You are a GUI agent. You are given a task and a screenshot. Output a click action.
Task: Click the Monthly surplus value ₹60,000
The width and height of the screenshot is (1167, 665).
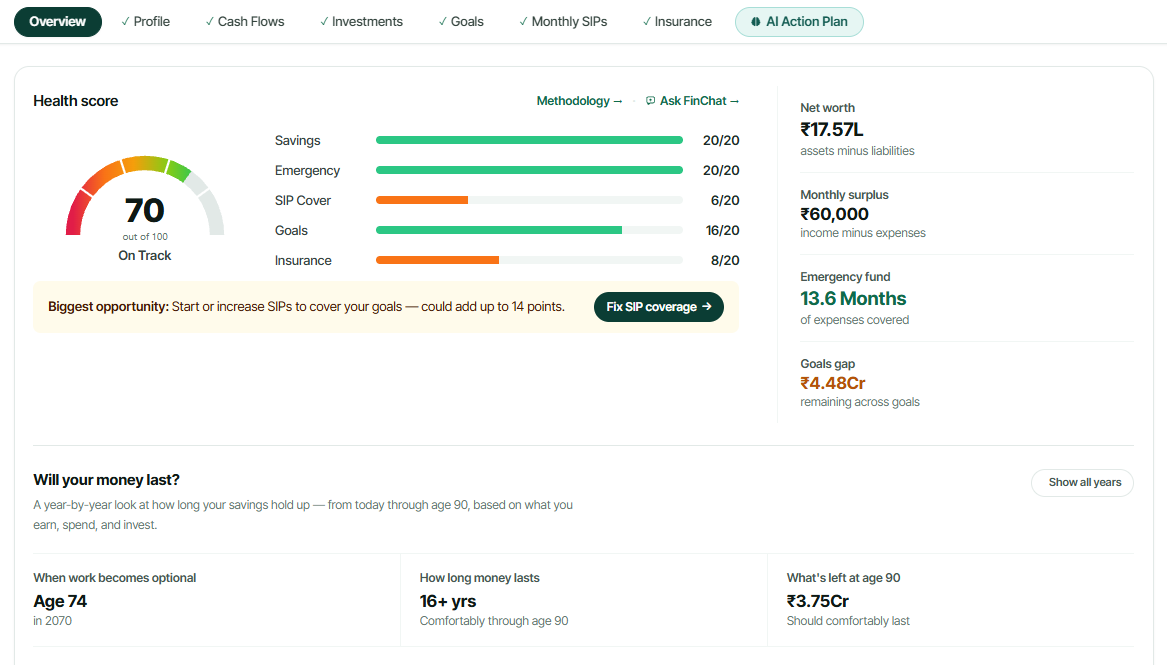[x=834, y=214]
